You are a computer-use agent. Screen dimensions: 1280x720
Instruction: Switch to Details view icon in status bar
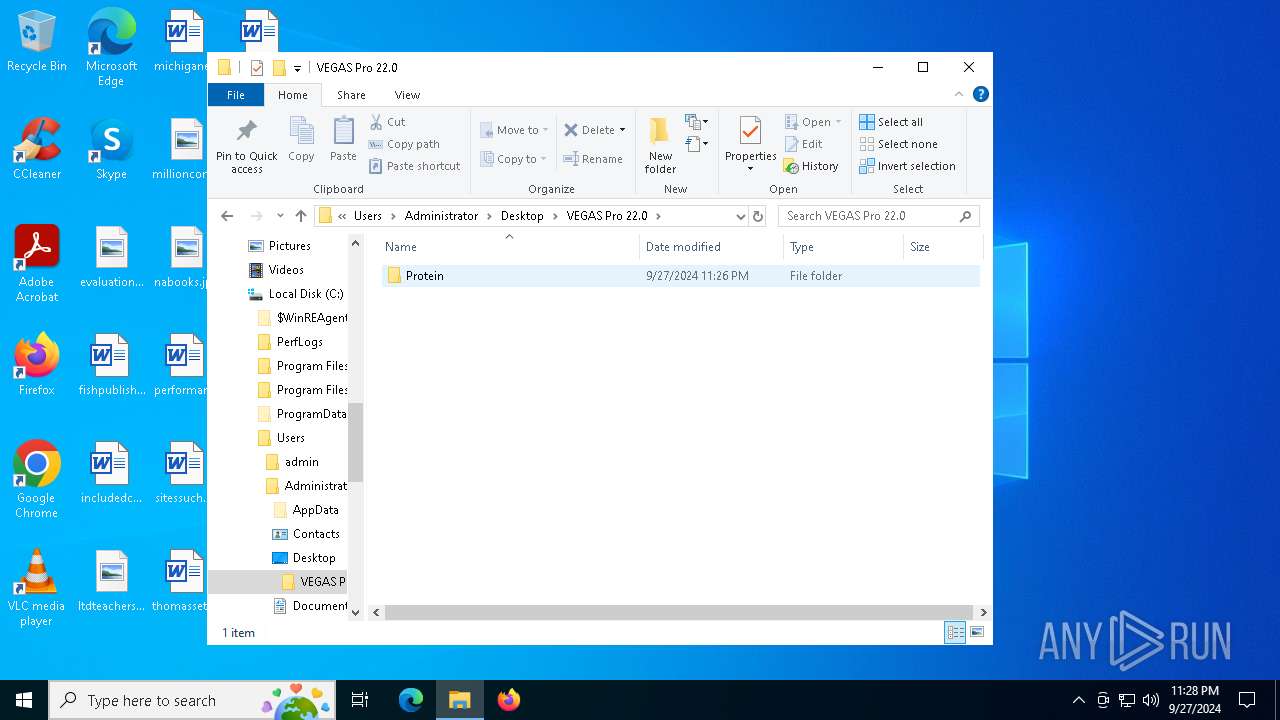click(955, 632)
